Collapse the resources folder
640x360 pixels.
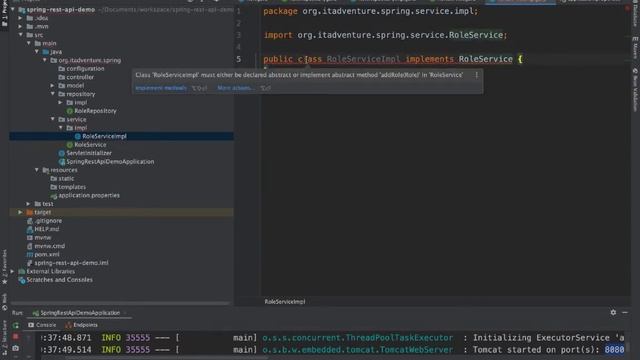tap(37, 170)
